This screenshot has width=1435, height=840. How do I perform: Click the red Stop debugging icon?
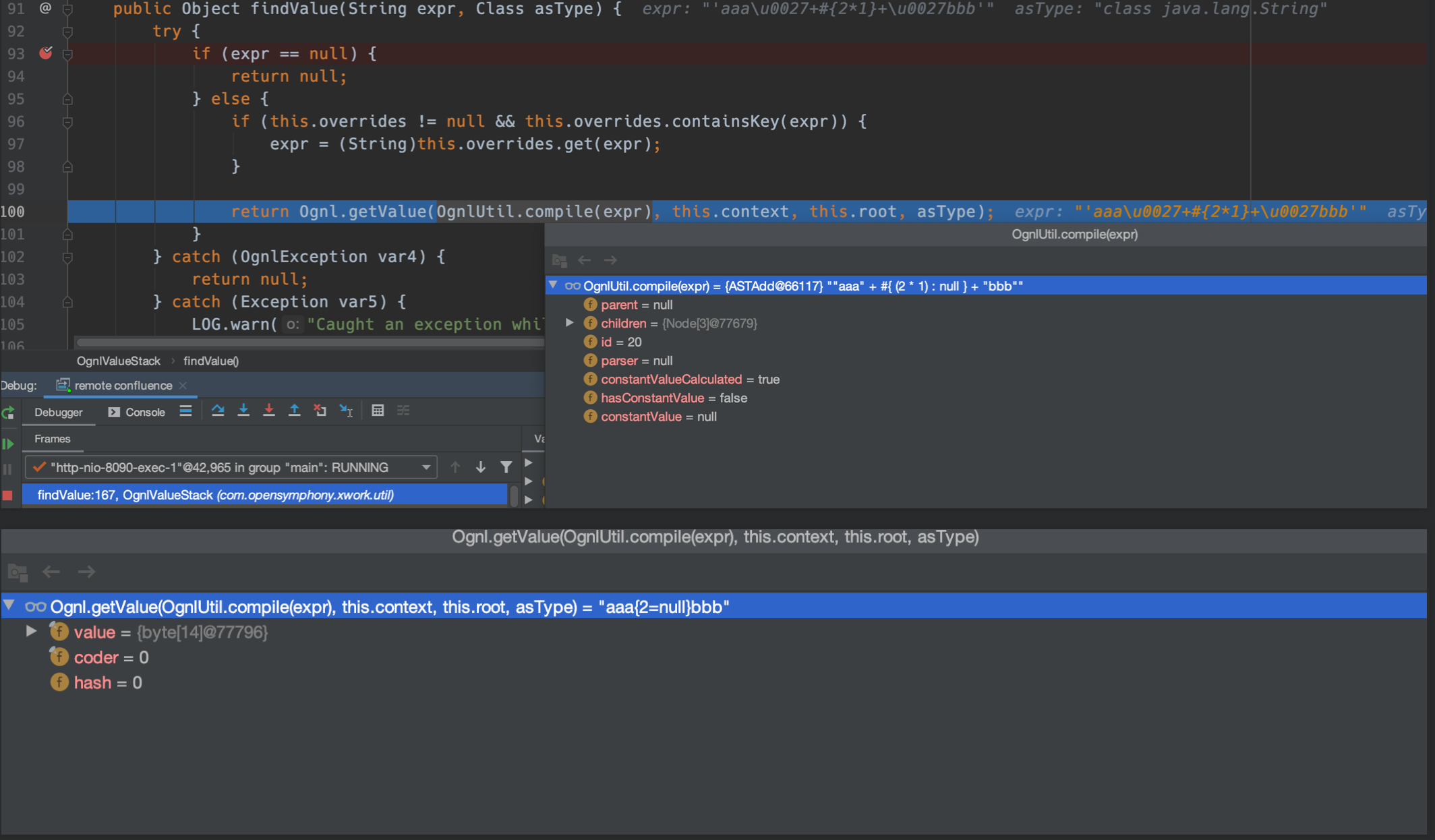[x=8, y=496]
